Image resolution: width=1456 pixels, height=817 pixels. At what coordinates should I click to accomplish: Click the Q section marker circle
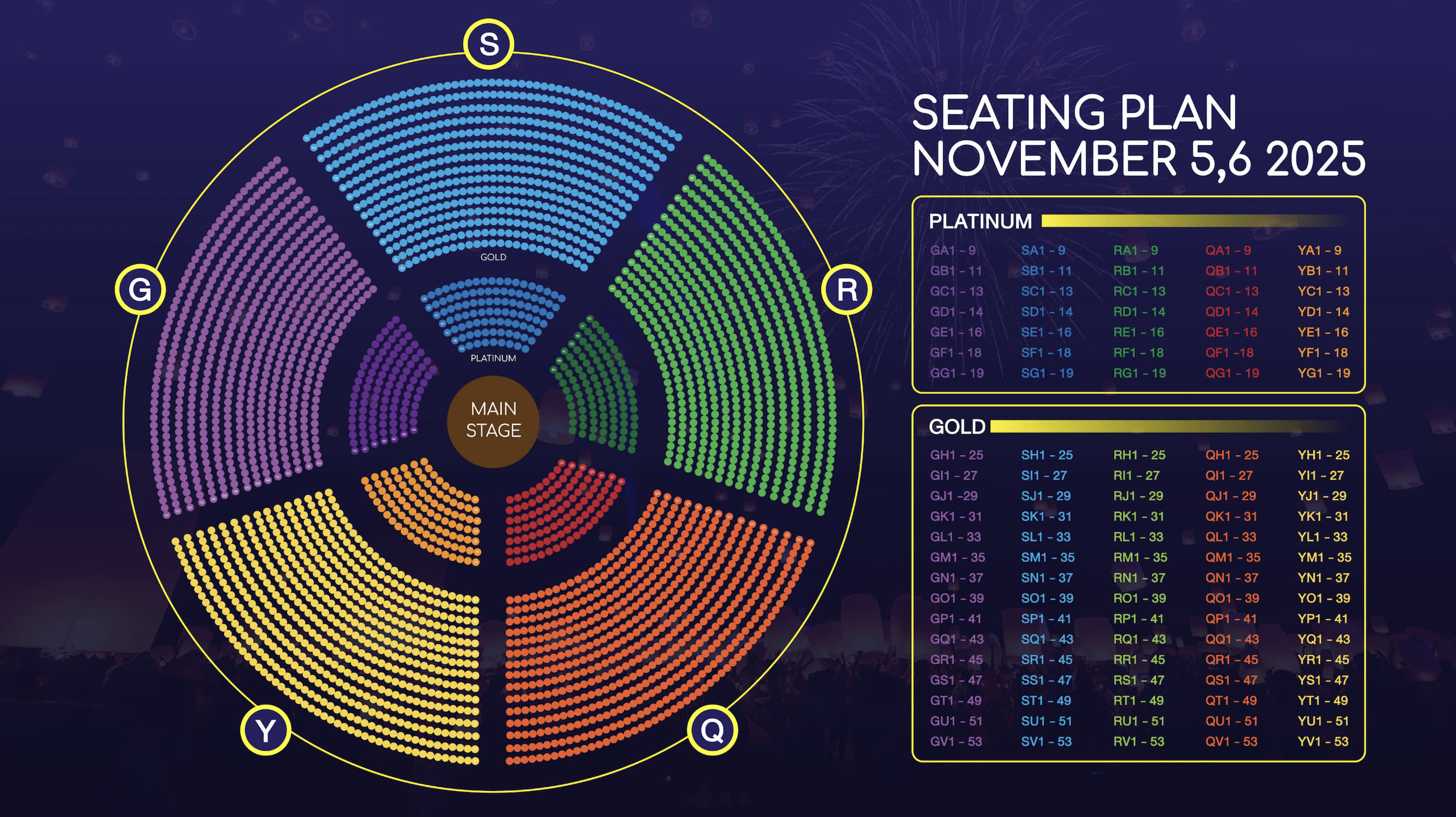712,730
